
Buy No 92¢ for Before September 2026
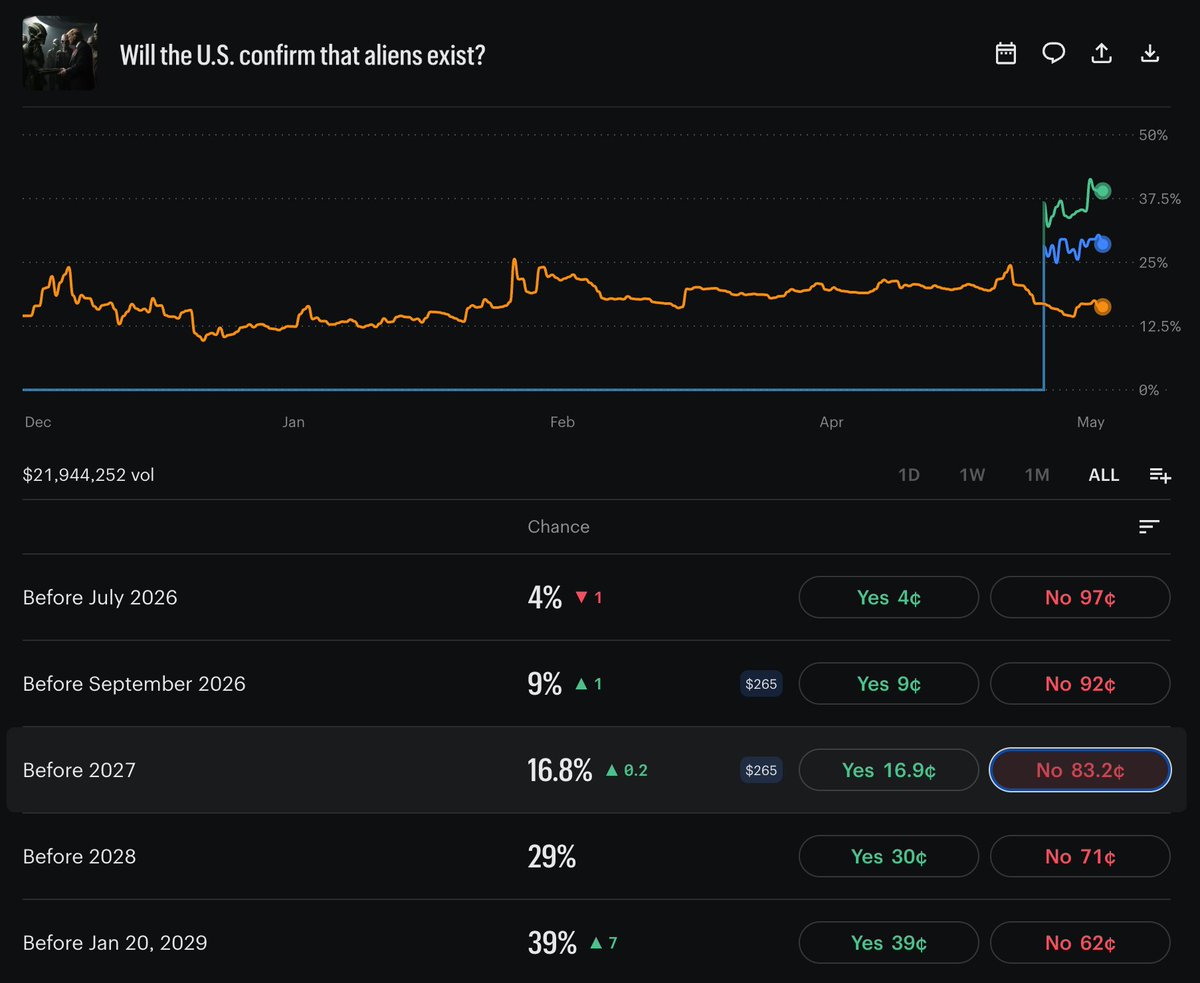click(1080, 684)
